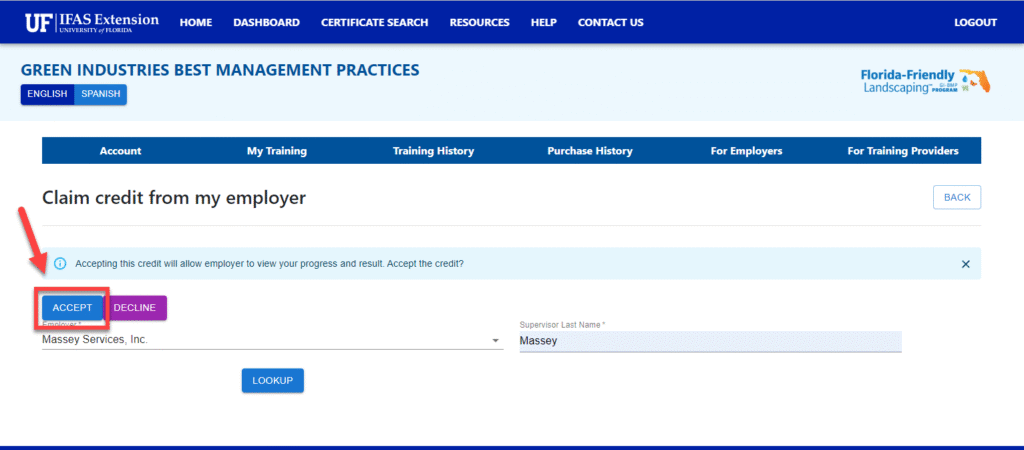1024x450 pixels.
Task: Switch language to English
Action: coord(47,94)
